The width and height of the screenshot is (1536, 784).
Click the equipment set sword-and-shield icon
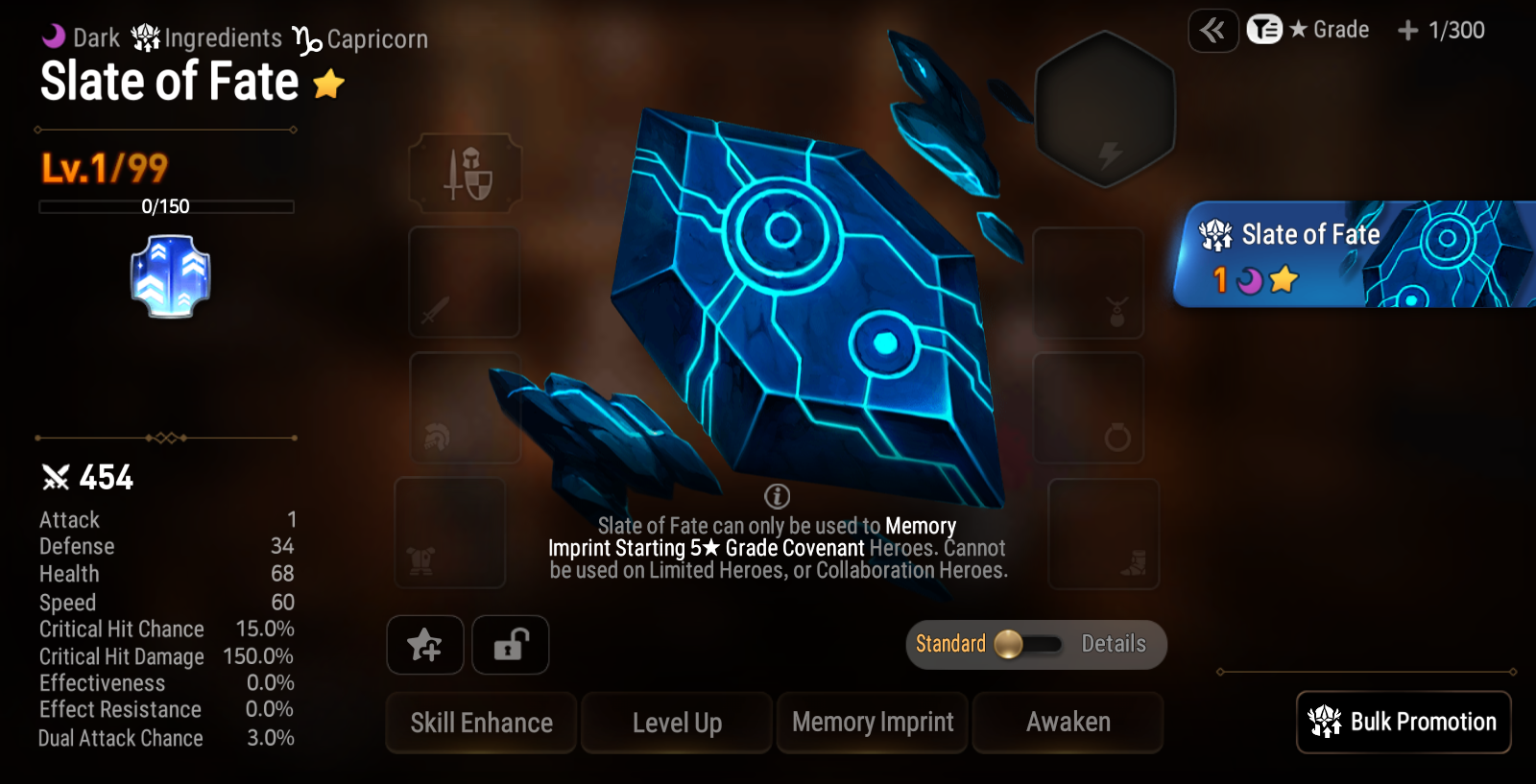466,174
